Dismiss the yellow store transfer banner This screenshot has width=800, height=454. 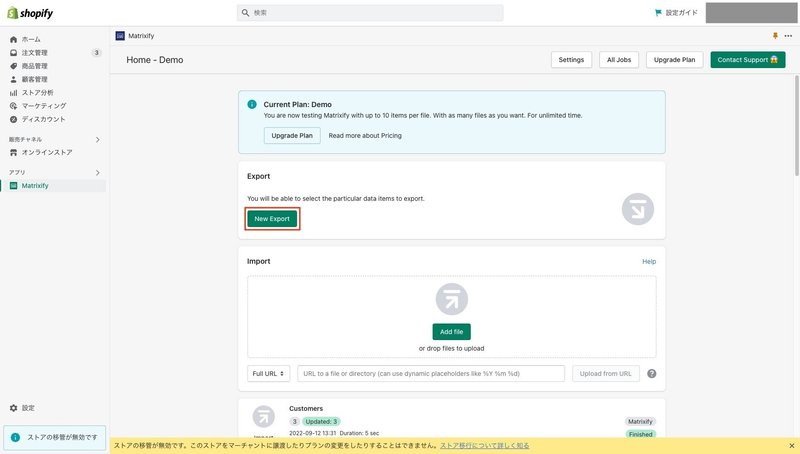point(792,445)
